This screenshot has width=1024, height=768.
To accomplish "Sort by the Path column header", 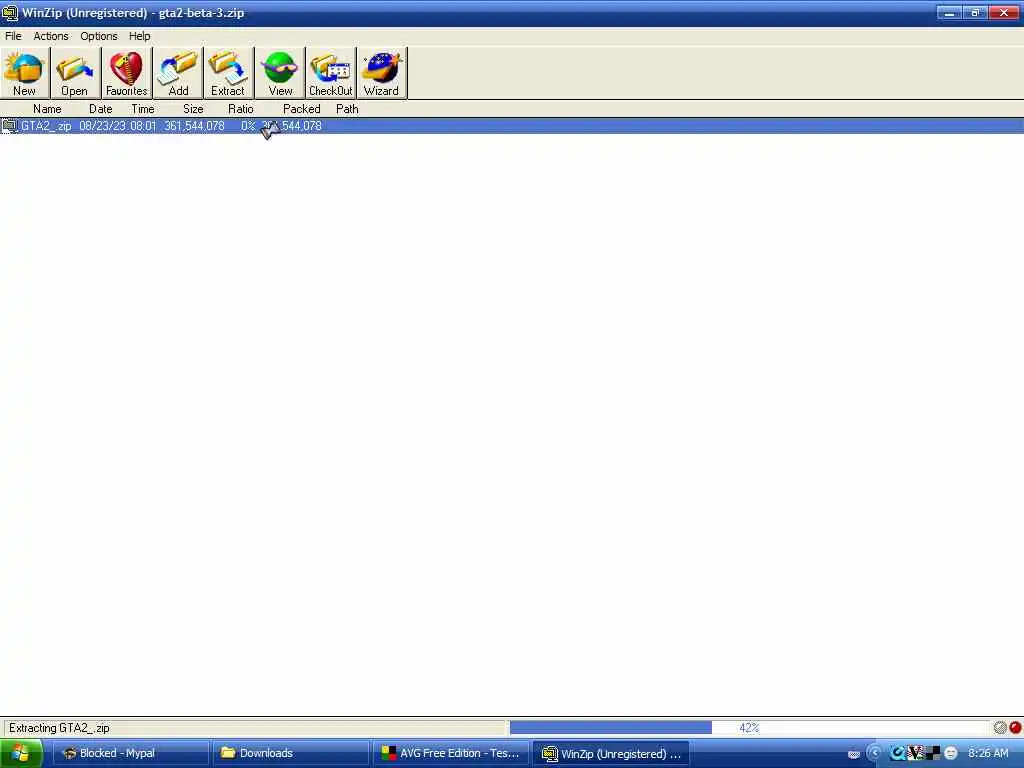I will [347, 109].
